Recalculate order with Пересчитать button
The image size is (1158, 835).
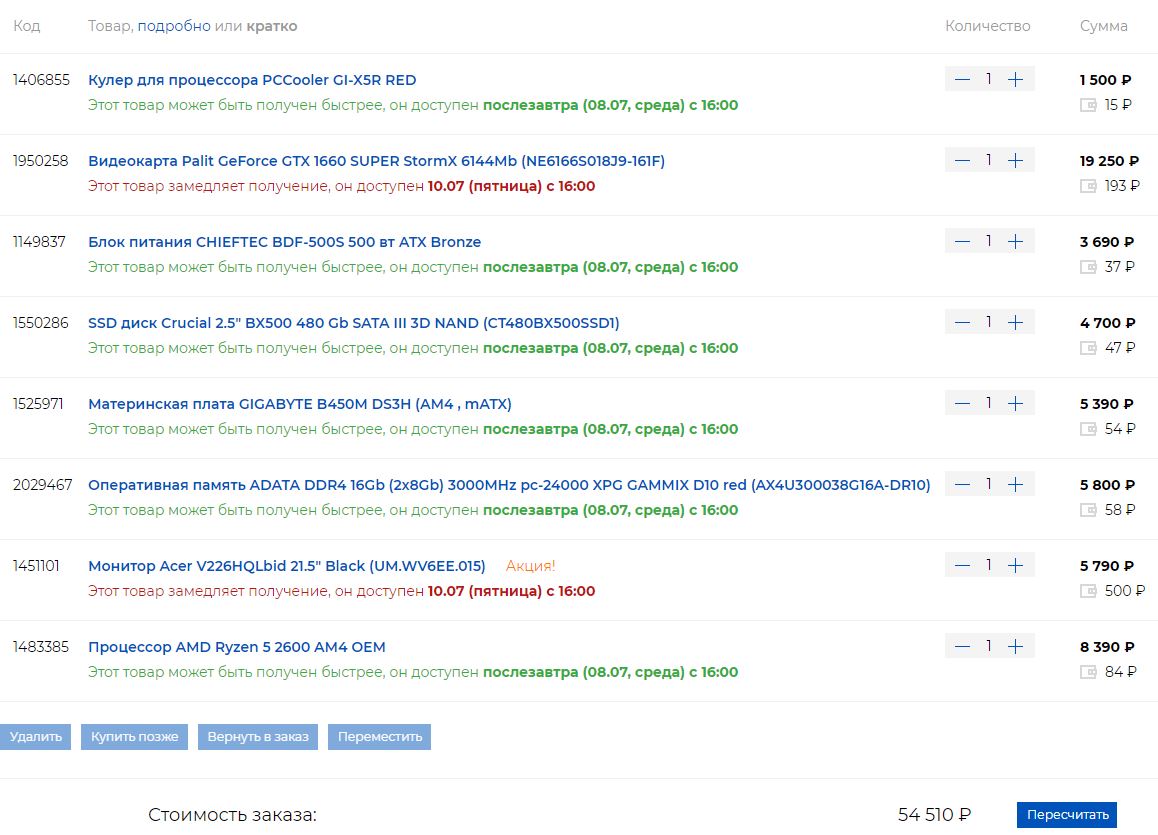click(1067, 815)
